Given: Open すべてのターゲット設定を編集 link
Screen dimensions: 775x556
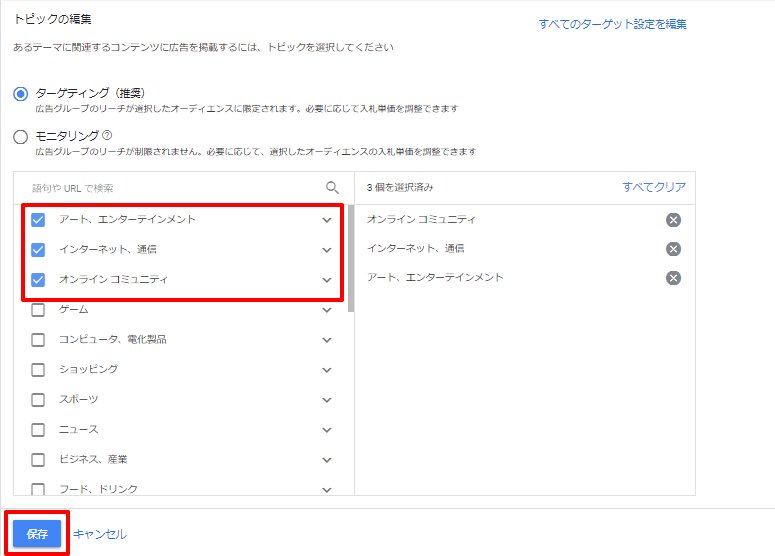Looking at the screenshot, I should click(x=612, y=24).
